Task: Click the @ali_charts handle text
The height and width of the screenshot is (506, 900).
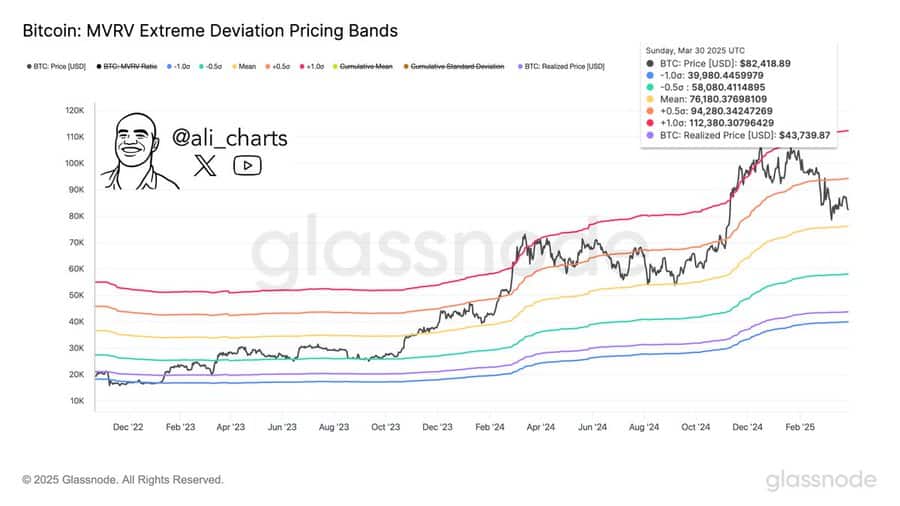Action: (x=230, y=138)
